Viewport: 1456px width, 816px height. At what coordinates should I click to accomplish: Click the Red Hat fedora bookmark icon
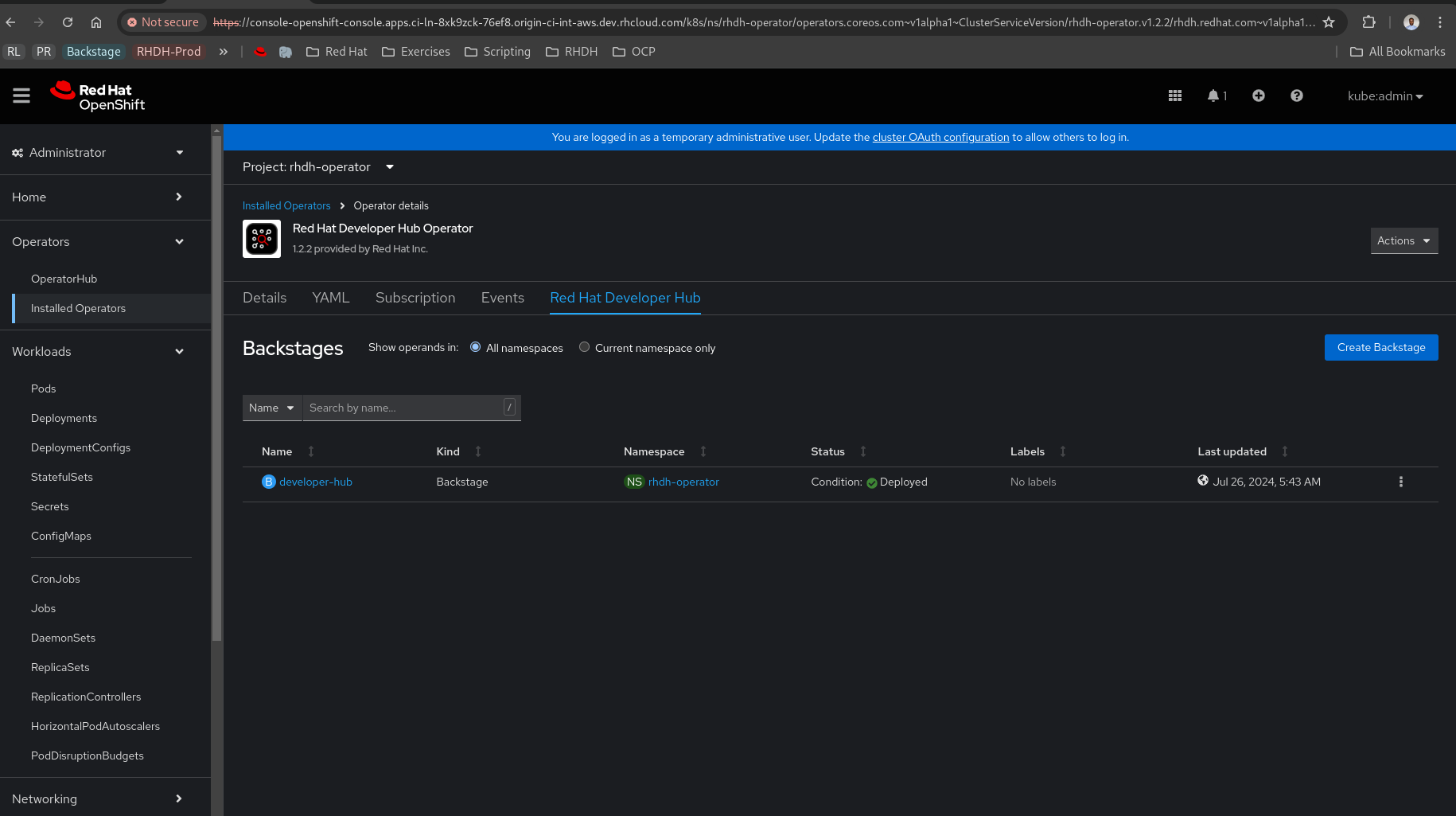(x=260, y=52)
